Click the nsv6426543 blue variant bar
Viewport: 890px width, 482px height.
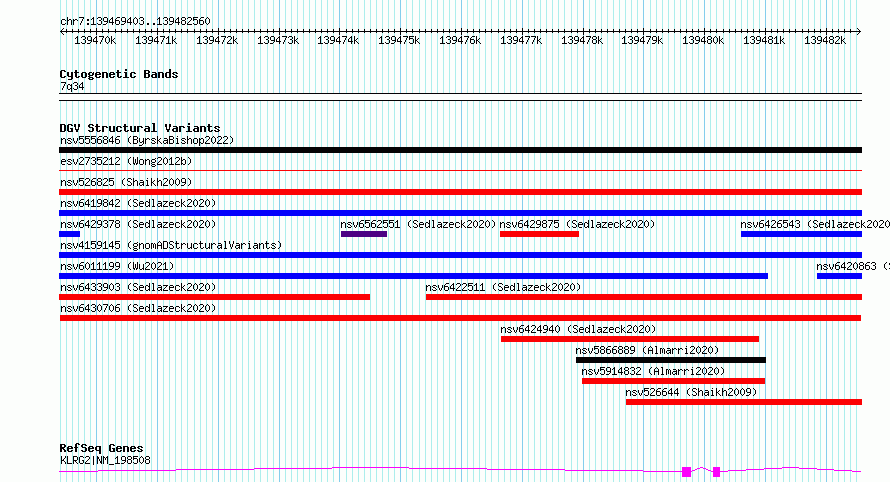(x=801, y=234)
